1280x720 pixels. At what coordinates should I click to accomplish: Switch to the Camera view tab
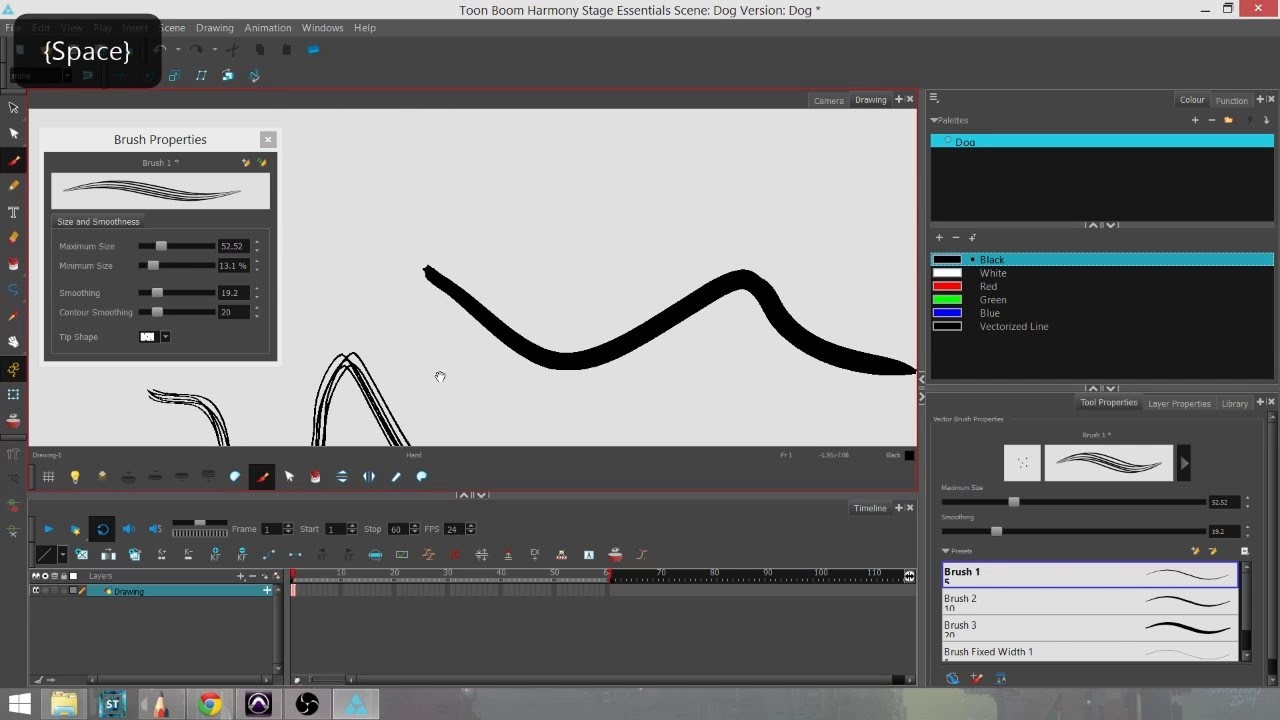828,100
